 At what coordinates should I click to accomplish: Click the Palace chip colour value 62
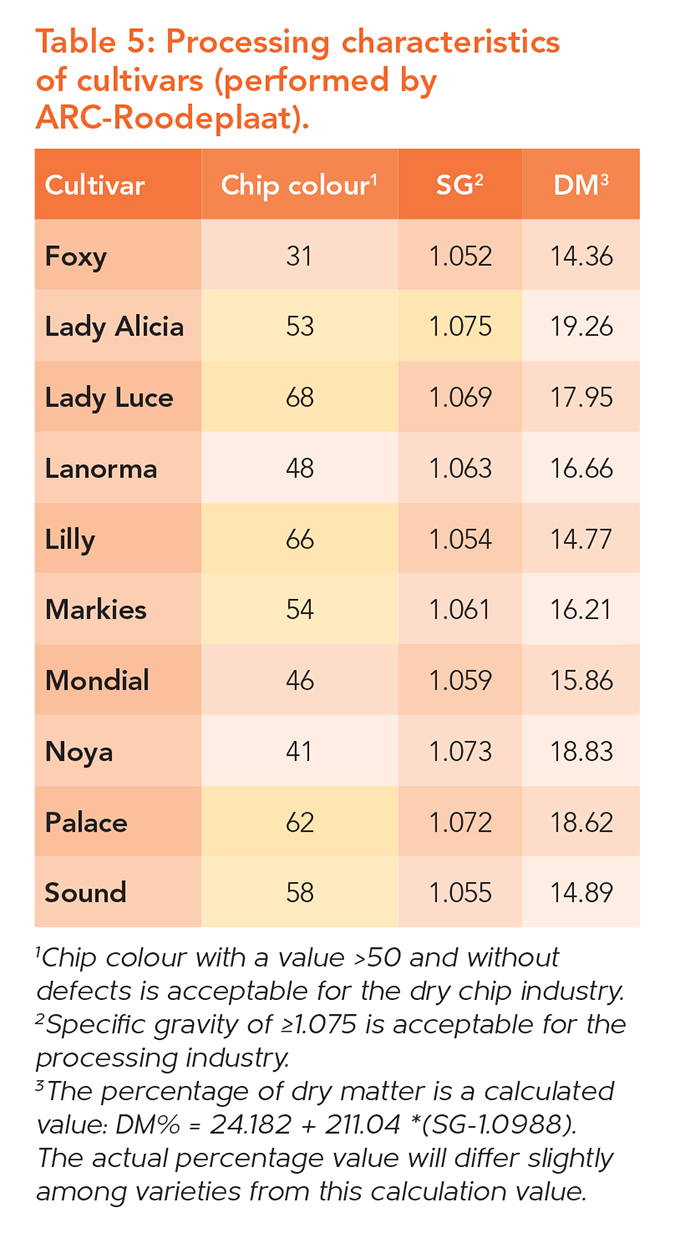click(x=299, y=823)
